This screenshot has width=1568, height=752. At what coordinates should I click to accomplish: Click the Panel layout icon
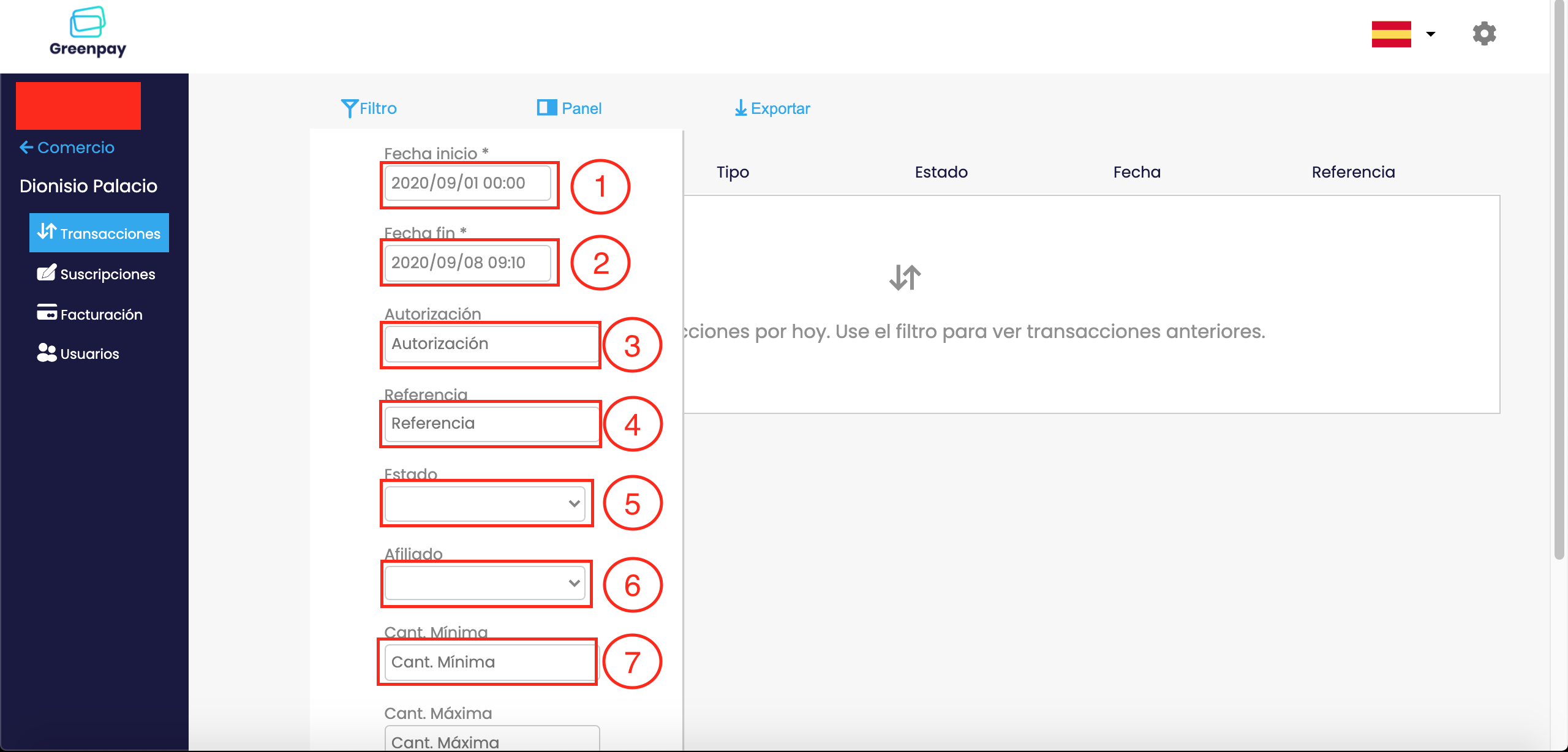tap(546, 108)
